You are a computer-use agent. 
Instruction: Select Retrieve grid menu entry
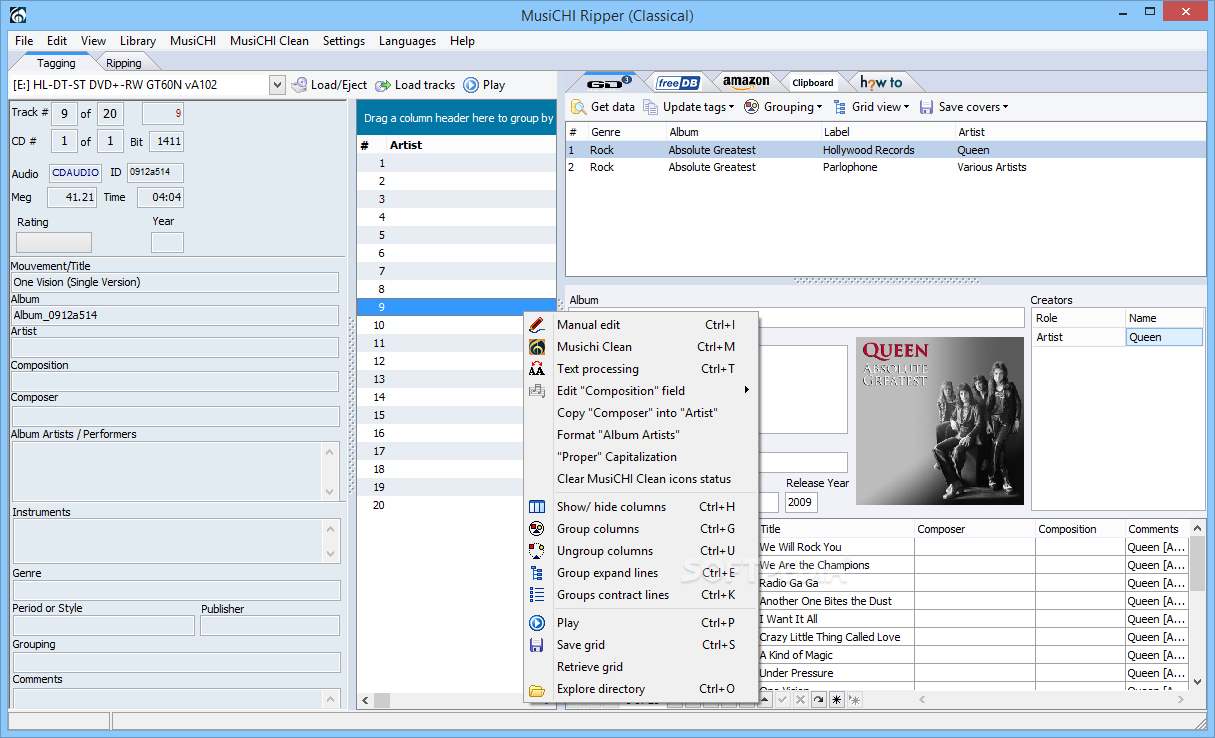[641, 667]
